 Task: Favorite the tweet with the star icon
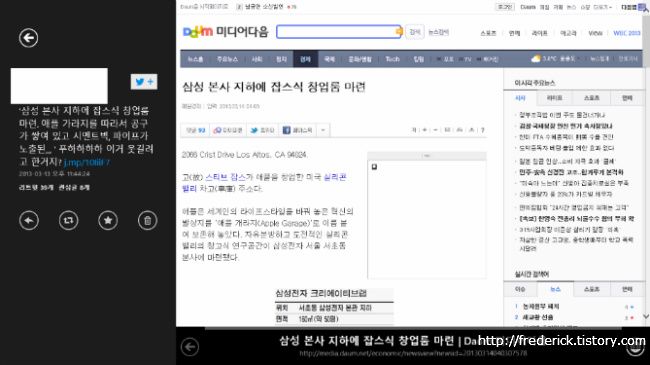(108, 220)
